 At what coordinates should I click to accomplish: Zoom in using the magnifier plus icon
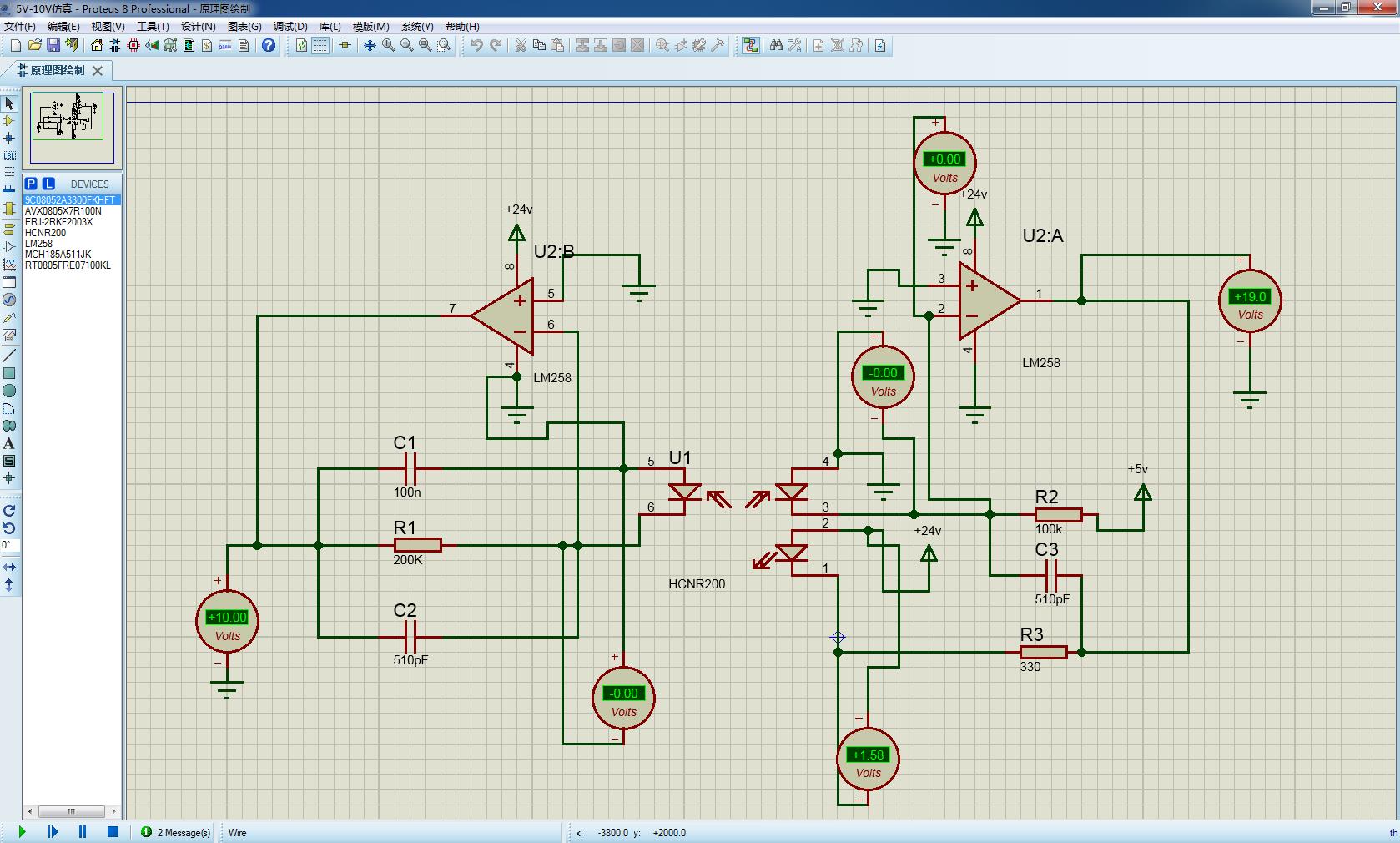tap(388, 45)
